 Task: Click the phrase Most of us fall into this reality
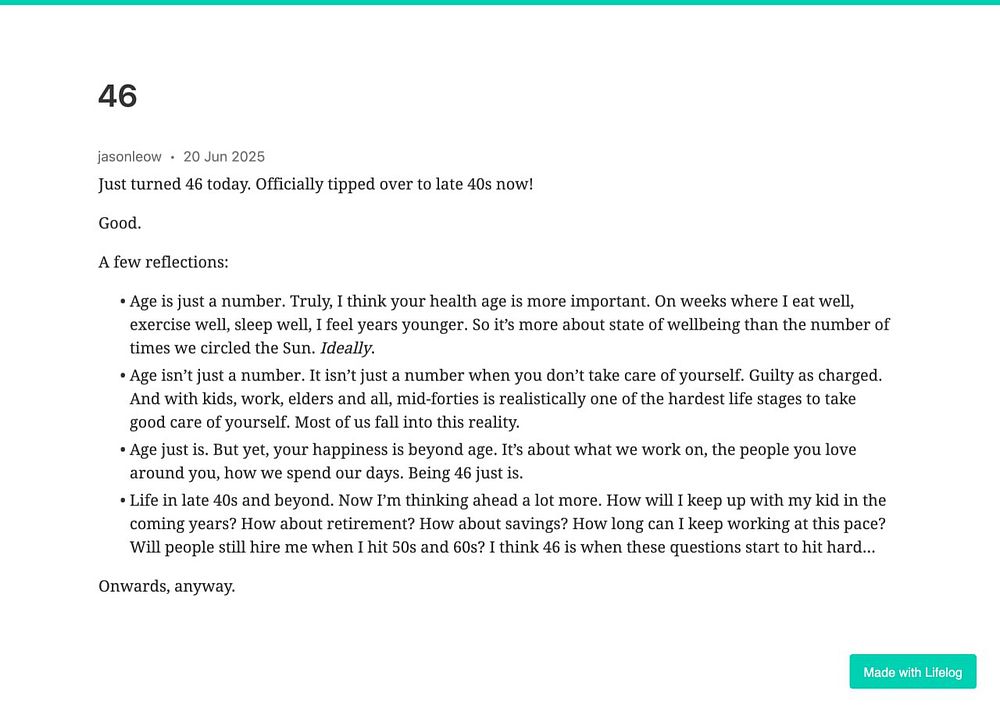(407, 422)
